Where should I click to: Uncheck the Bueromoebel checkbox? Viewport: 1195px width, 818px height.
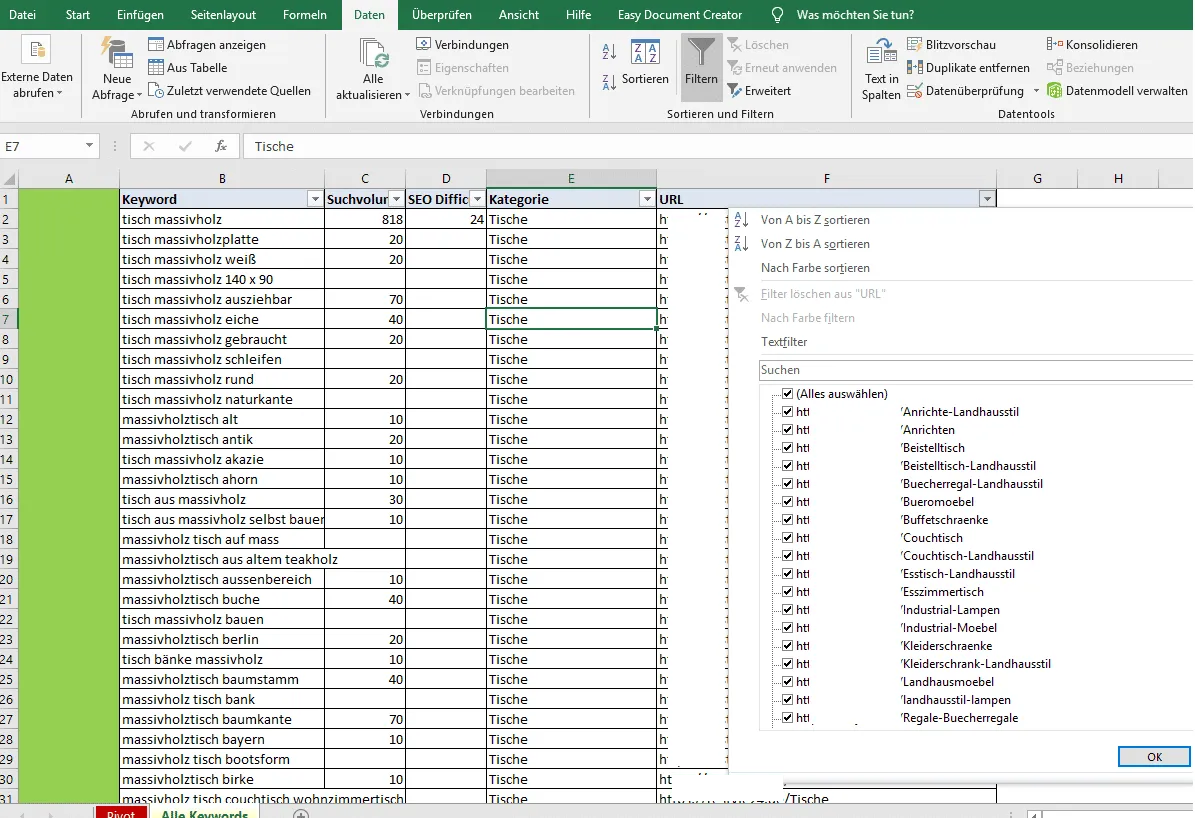[x=787, y=502]
